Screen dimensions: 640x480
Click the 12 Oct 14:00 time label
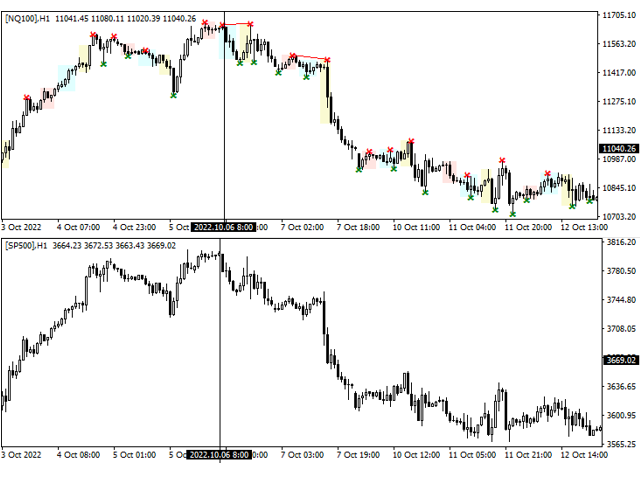(584, 455)
